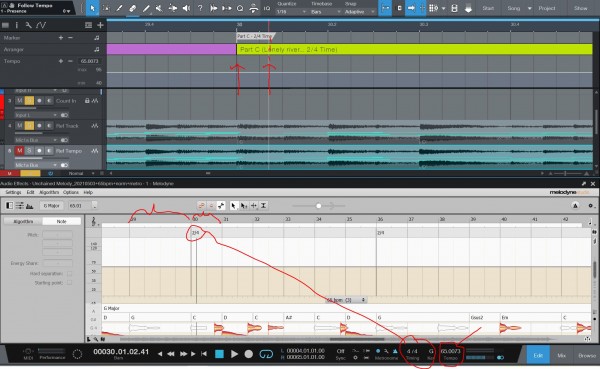Select Melodyne pitch tool

244,206
